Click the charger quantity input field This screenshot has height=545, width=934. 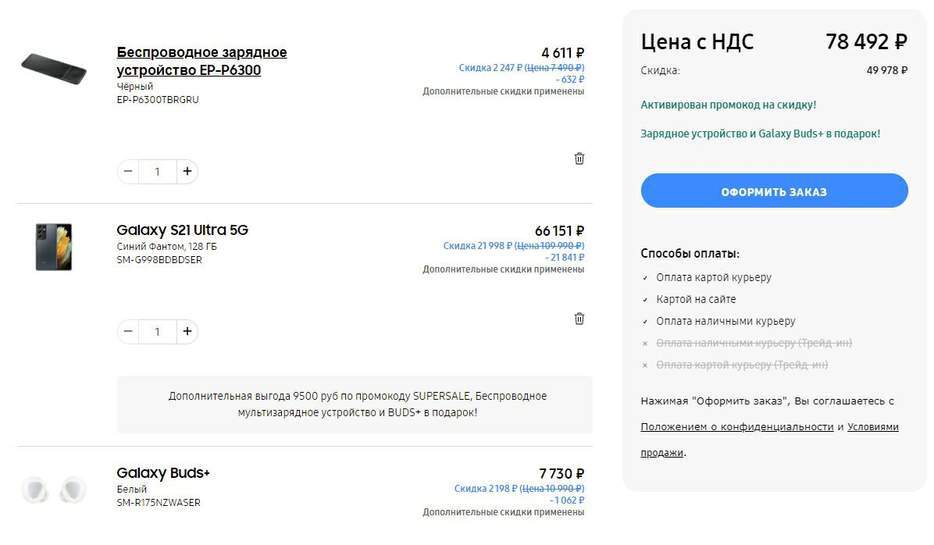[x=157, y=172]
